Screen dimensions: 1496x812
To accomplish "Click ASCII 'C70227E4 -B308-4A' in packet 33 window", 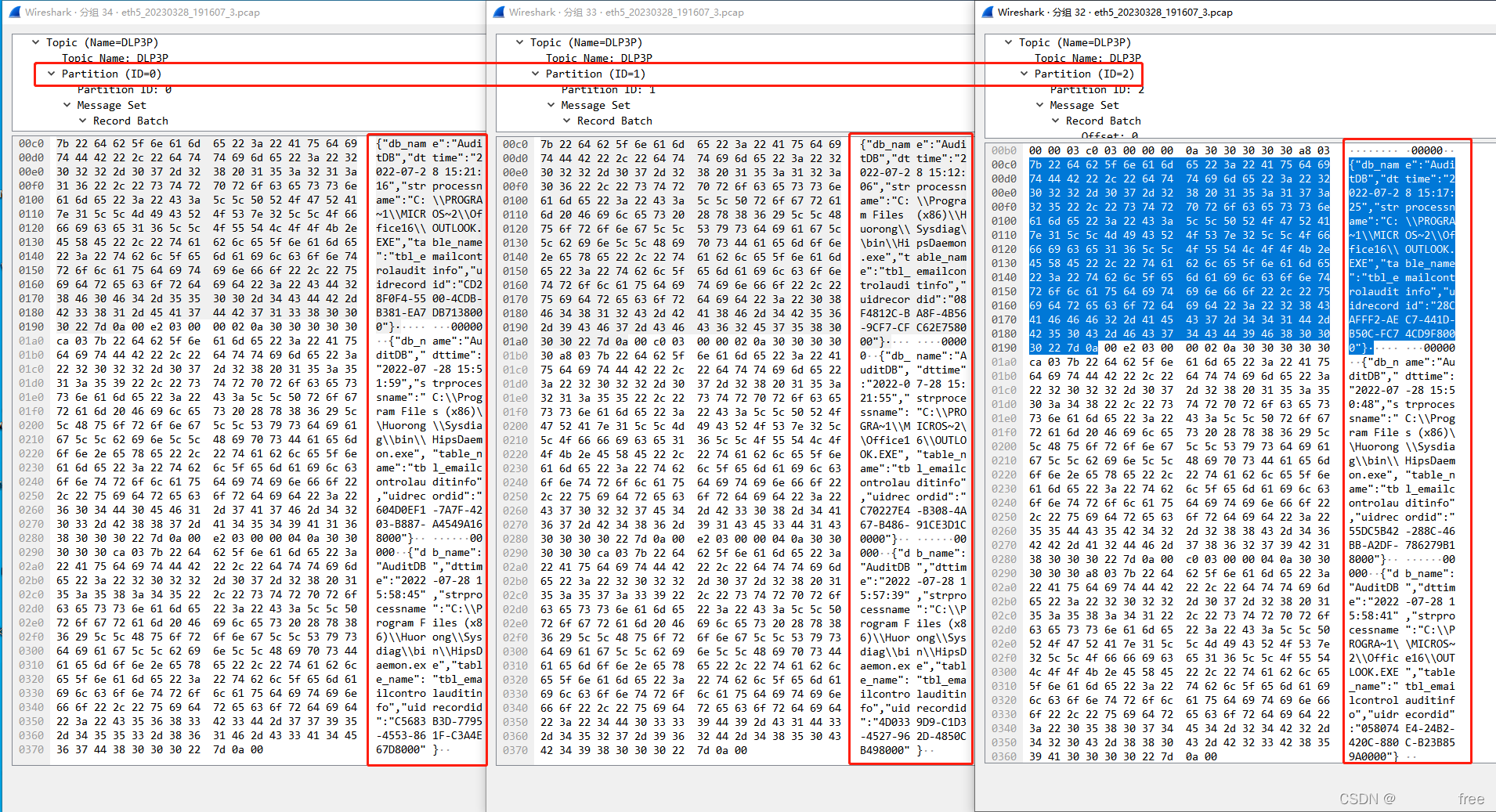I will pyautogui.click(x=913, y=511).
